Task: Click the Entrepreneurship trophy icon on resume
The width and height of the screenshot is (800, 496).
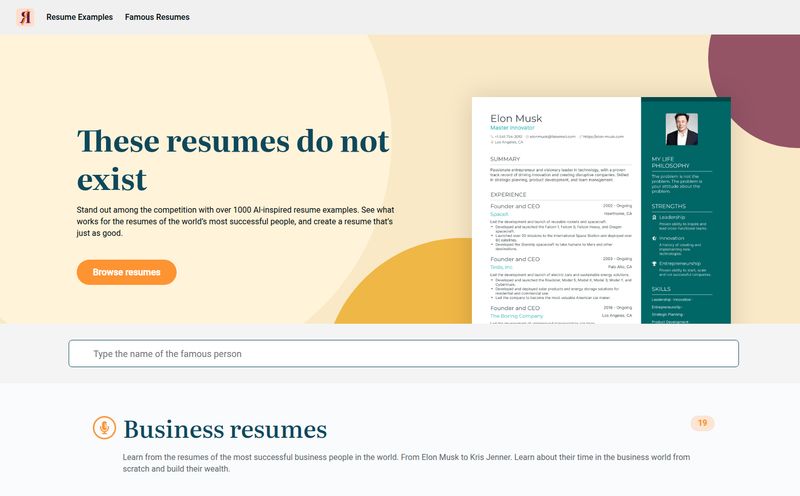Action: (654, 264)
